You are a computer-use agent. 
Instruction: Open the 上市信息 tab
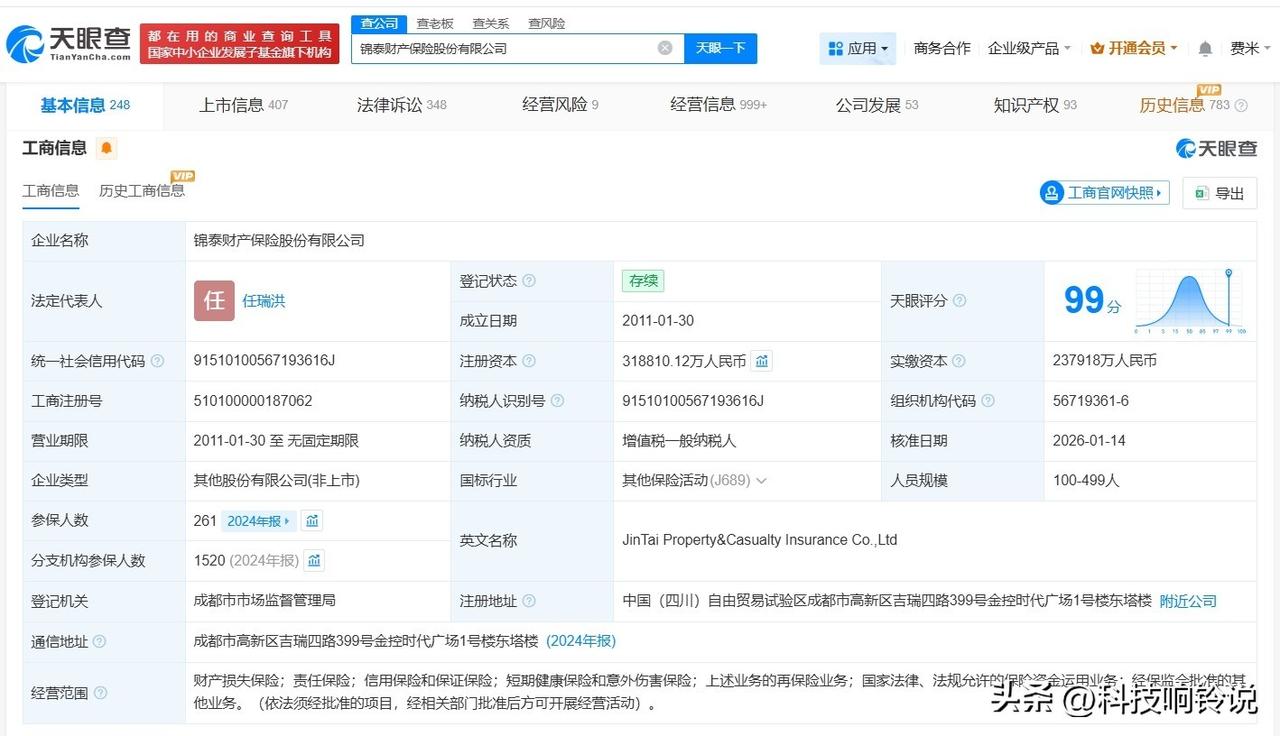point(243,105)
